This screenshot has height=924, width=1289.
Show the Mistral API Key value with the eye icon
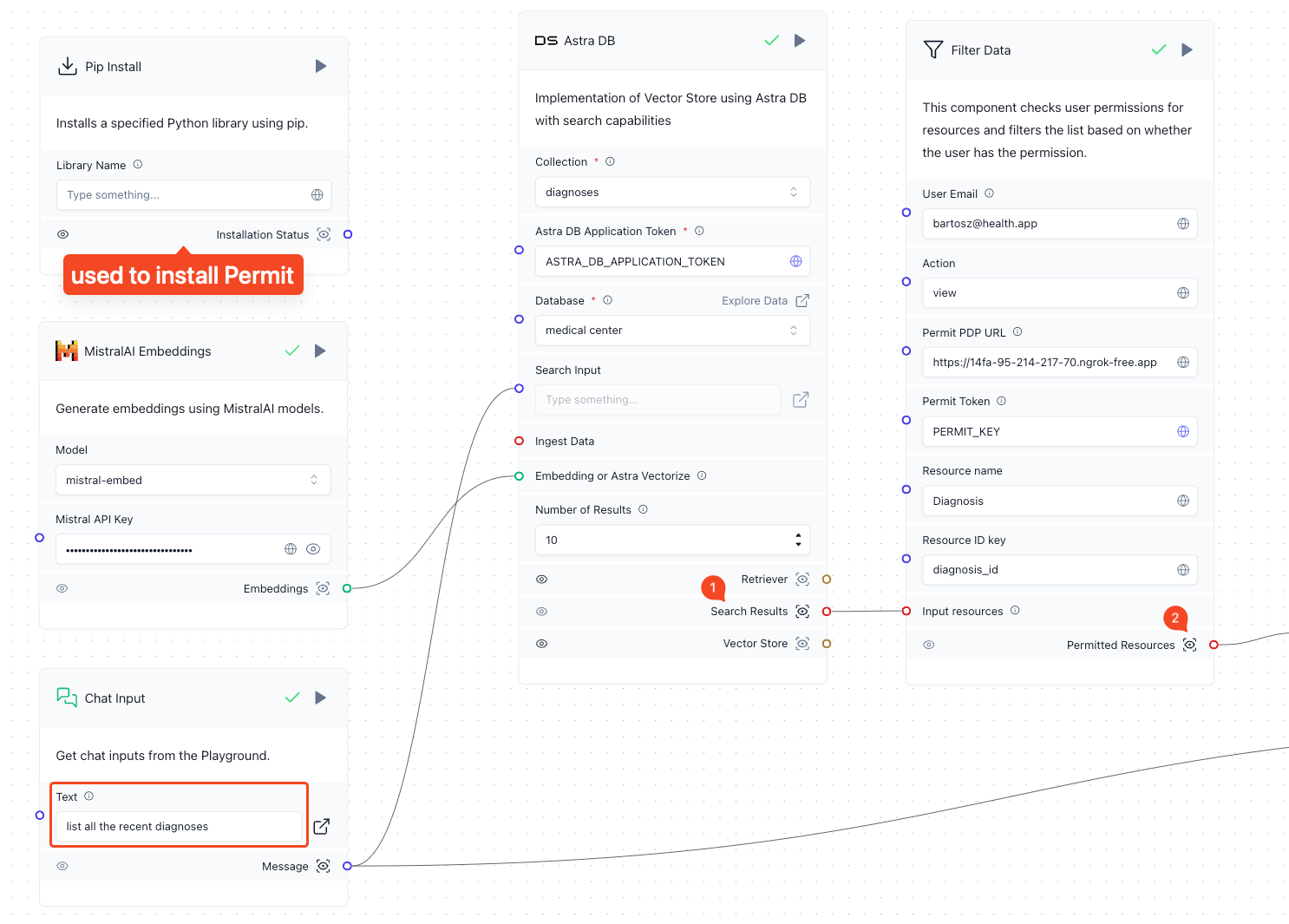coord(313,548)
